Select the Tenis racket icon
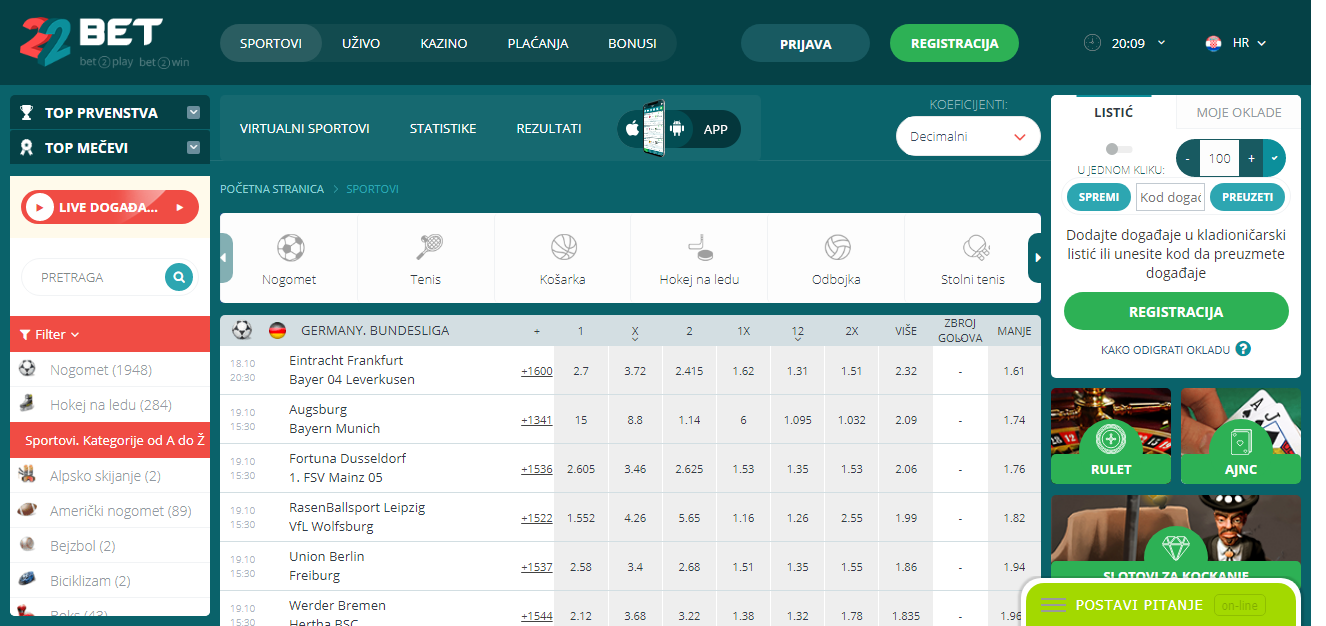This screenshot has height=626, width=1326. (430, 247)
